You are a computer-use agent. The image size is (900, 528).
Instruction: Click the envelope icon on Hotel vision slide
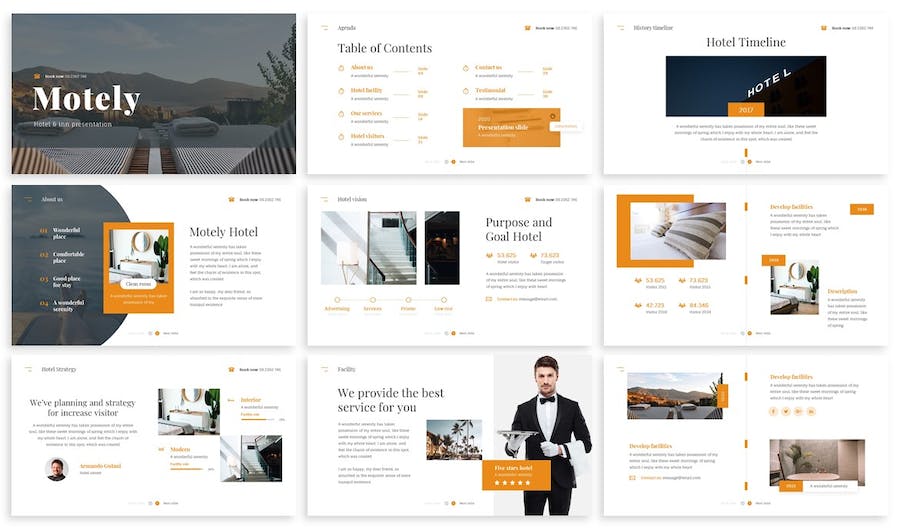coord(489,298)
